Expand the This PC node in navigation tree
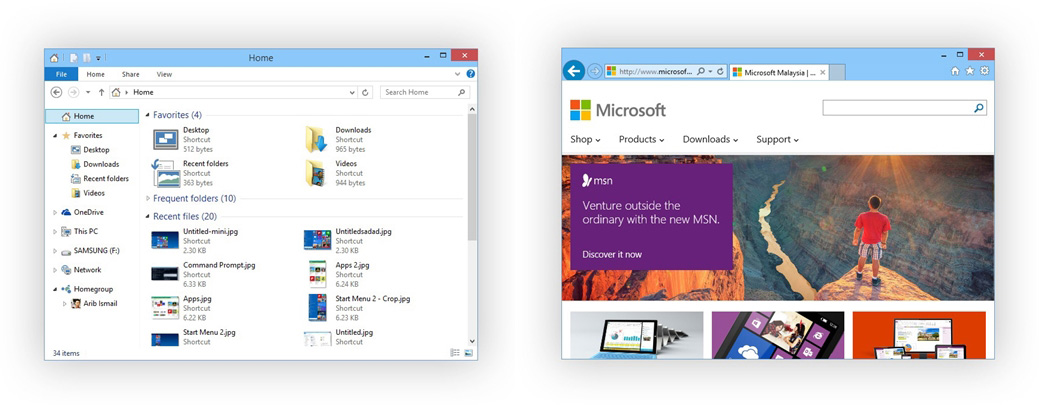The image size is (1039, 405). [55, 231]
